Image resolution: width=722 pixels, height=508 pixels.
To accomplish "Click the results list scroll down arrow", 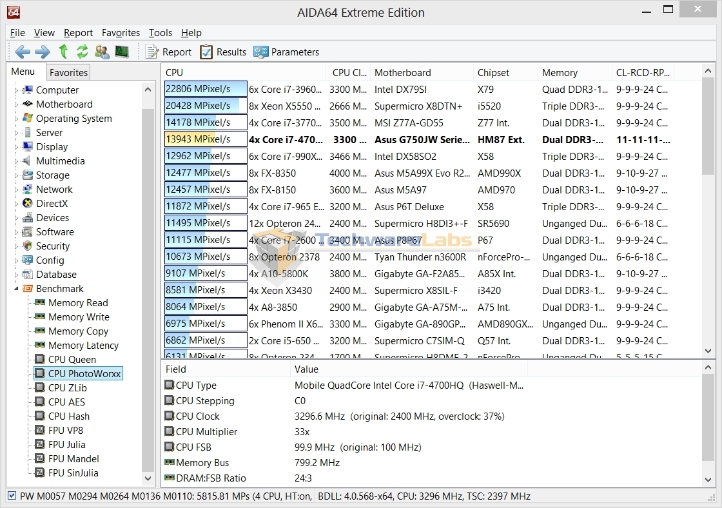I will click(x=708, y=351).
